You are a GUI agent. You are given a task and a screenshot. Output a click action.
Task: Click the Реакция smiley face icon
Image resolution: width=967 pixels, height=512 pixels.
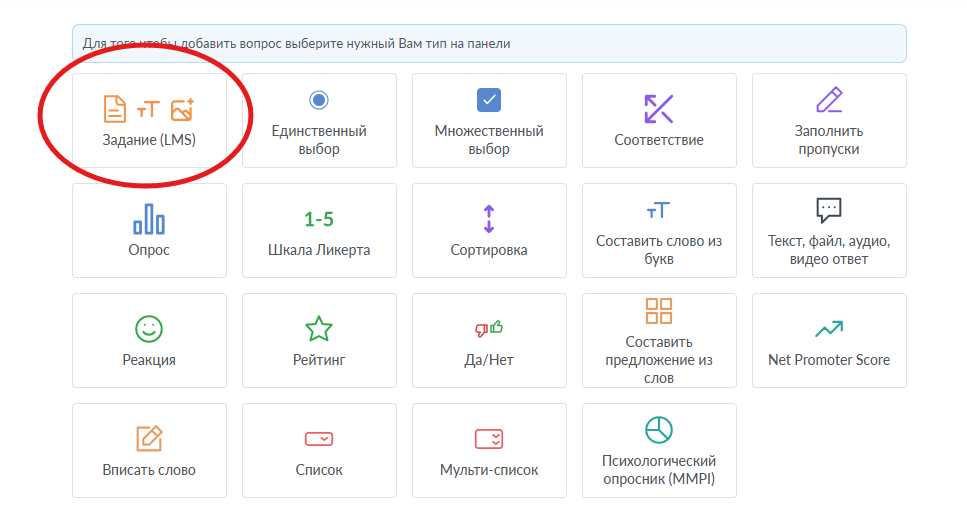(149, 329)
